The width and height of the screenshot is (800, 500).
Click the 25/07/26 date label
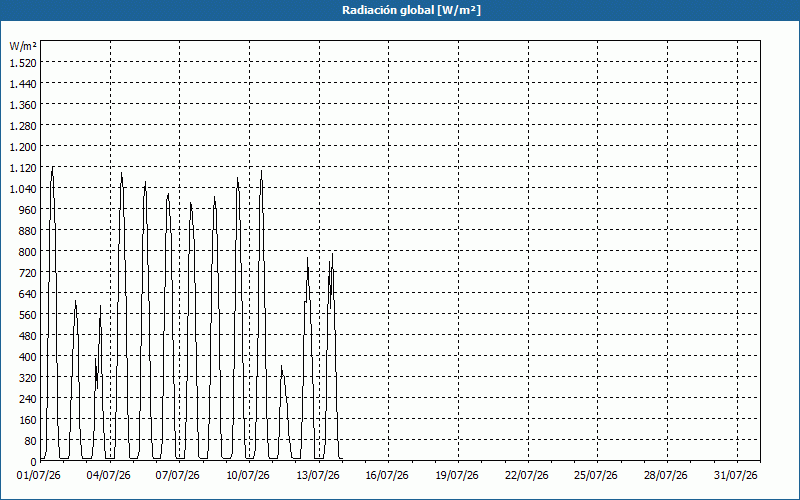click(596, 476)
